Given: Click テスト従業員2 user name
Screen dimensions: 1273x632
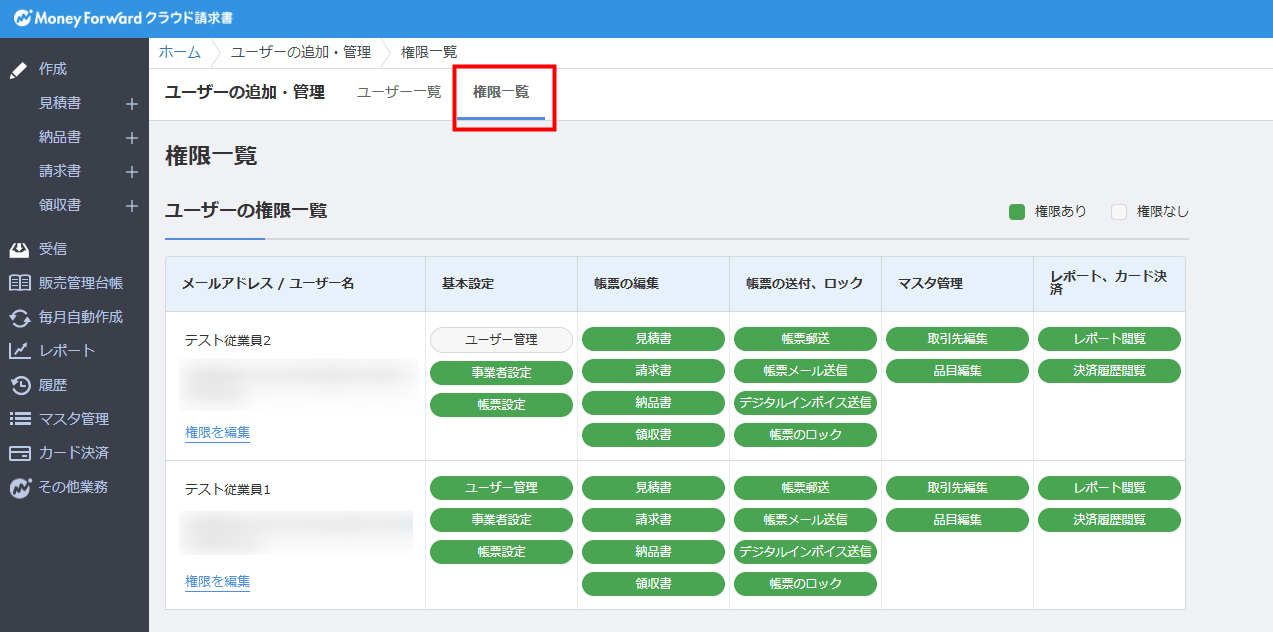Looking at the screenshot, I should (x=228, y=340).
